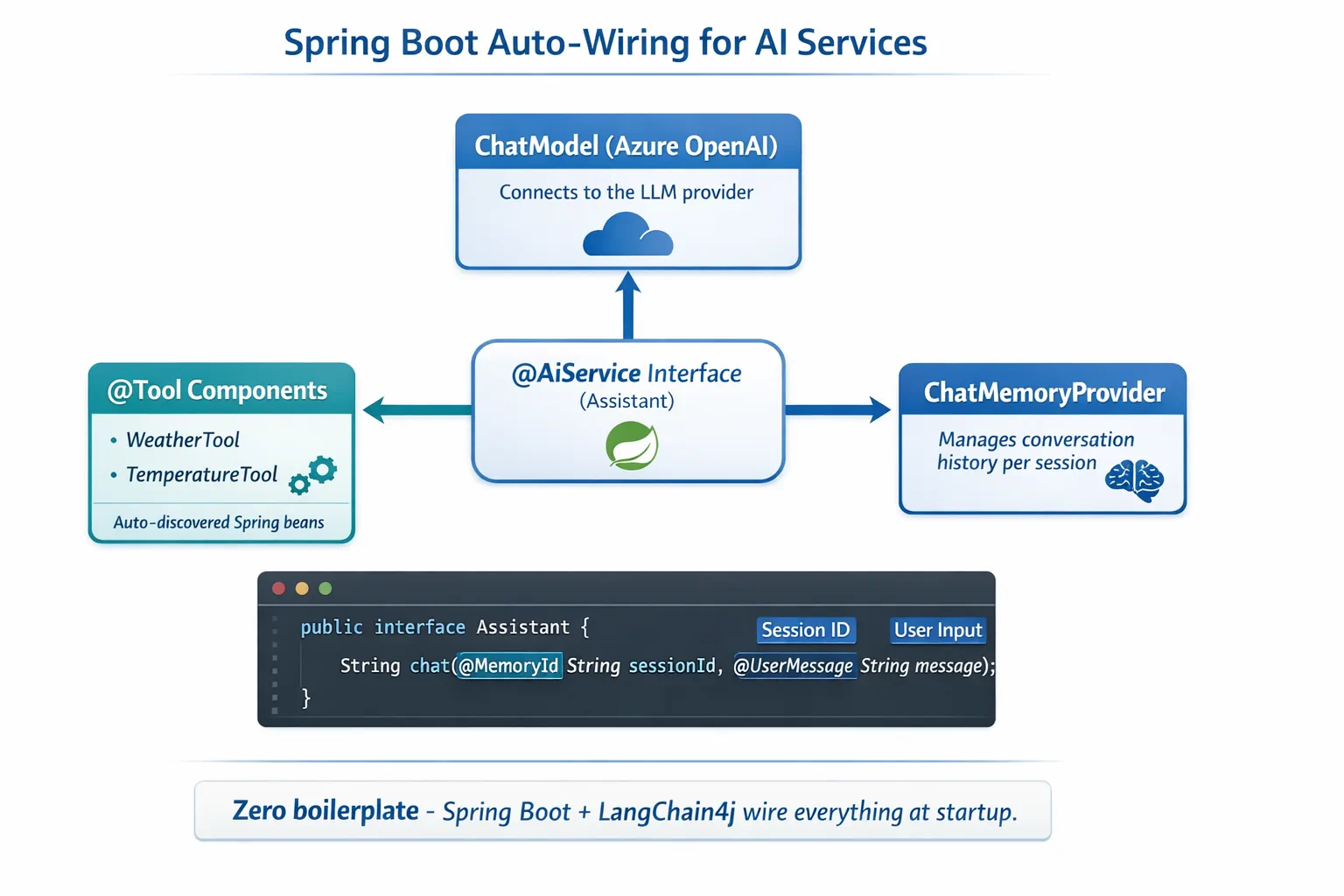The height and width of the screenshot is (896, 1344).
Task: Click the 'Spring Boot Auto-Wiring for AI Services' title
Action: 605,42
